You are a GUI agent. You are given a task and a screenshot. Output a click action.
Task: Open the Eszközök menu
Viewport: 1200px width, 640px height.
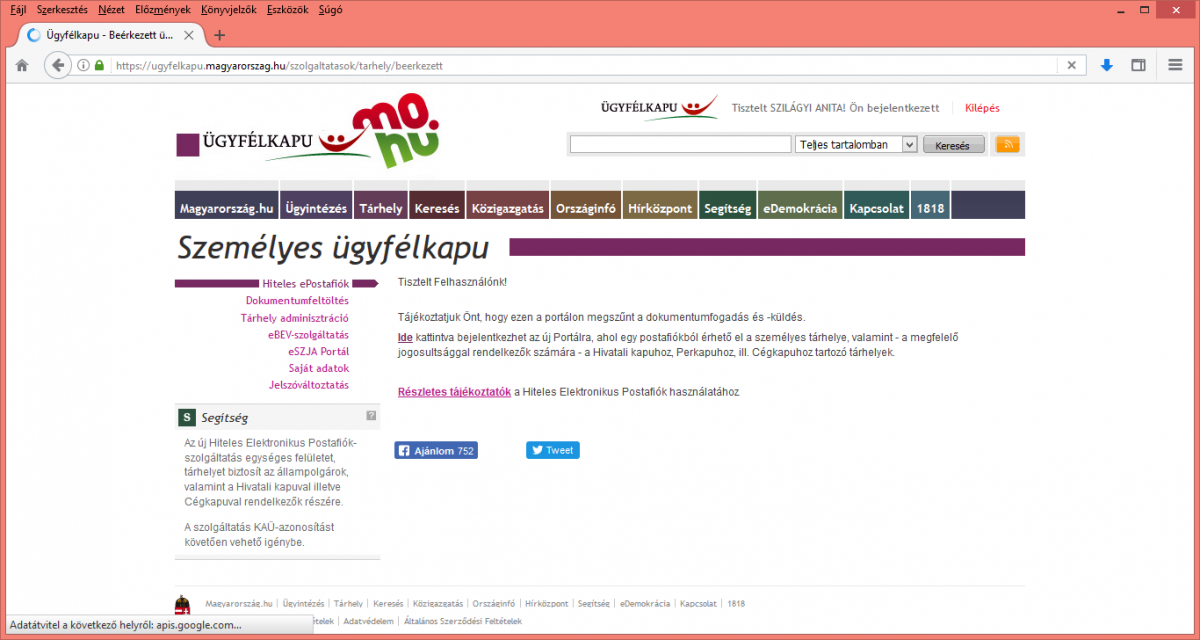click(288, 9)
